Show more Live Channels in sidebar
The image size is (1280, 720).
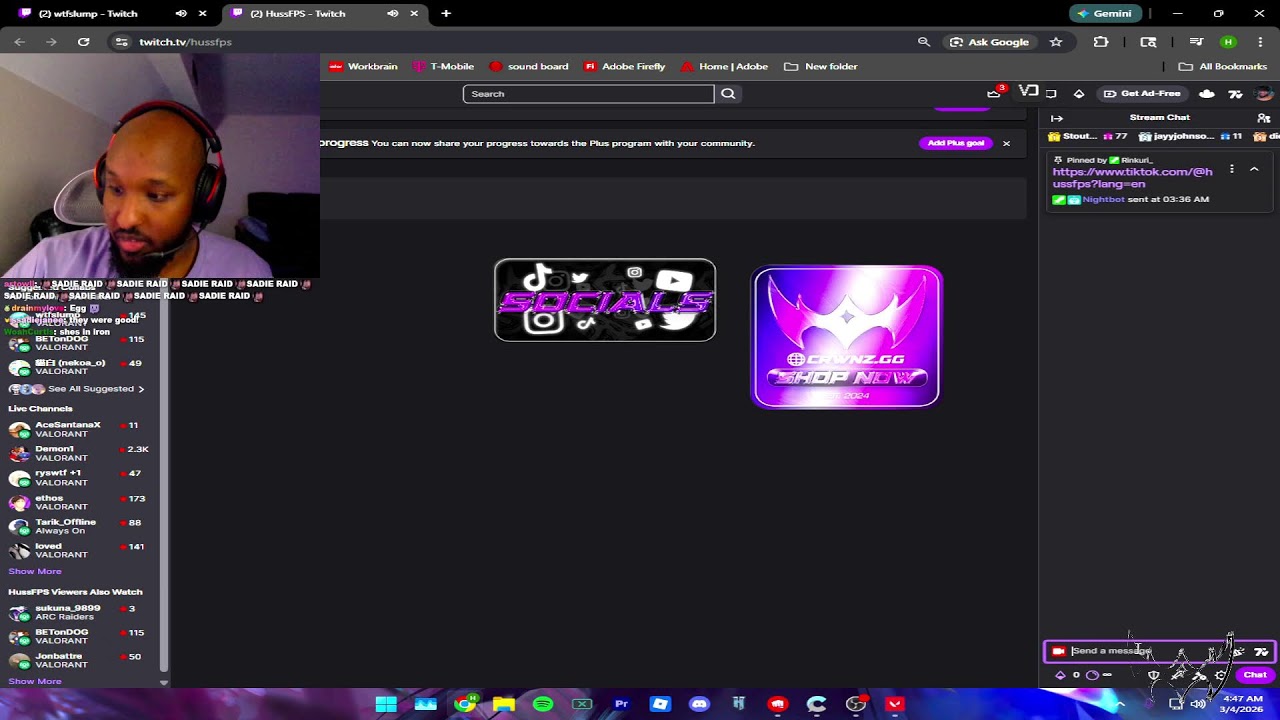35,572
